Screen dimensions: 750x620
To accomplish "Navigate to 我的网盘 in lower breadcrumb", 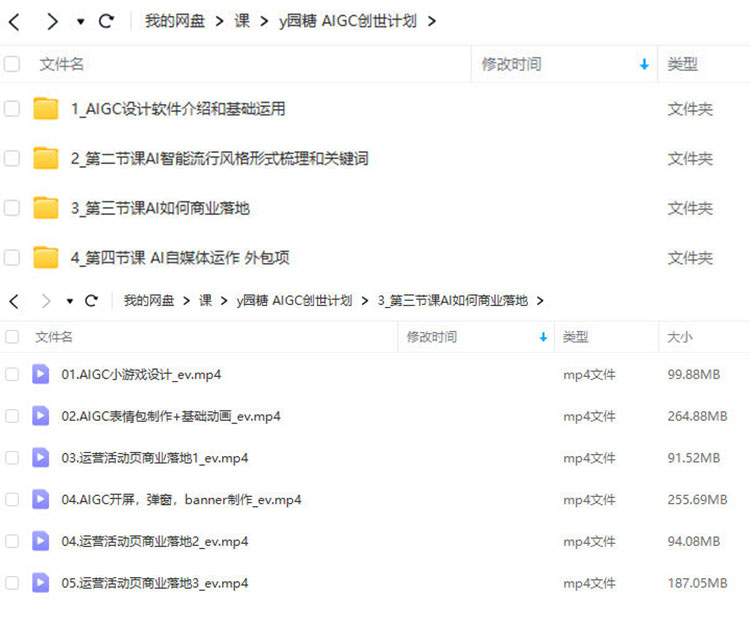I will click(x=149, y=300).
